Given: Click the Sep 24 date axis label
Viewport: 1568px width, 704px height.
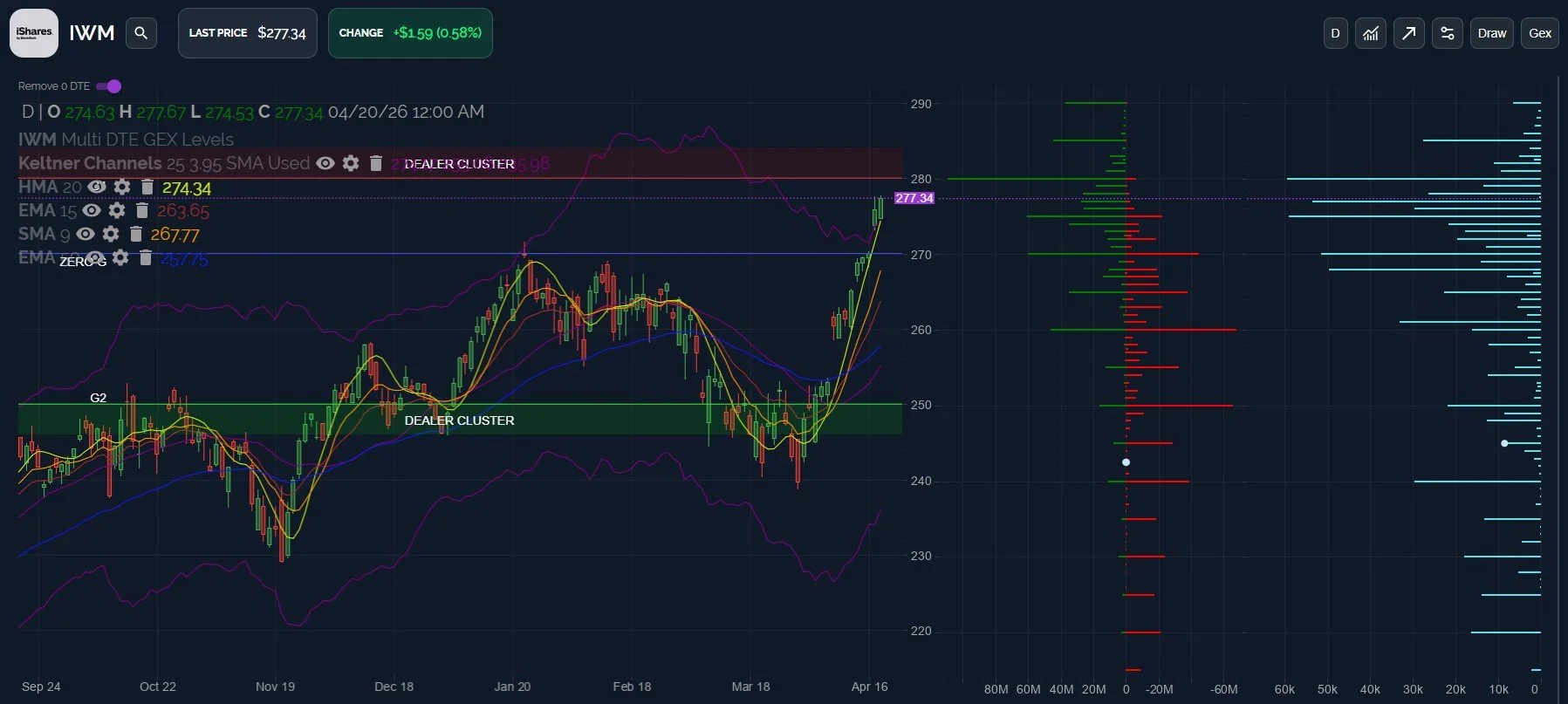Looking at the screenshot, I should click(41, 687).
